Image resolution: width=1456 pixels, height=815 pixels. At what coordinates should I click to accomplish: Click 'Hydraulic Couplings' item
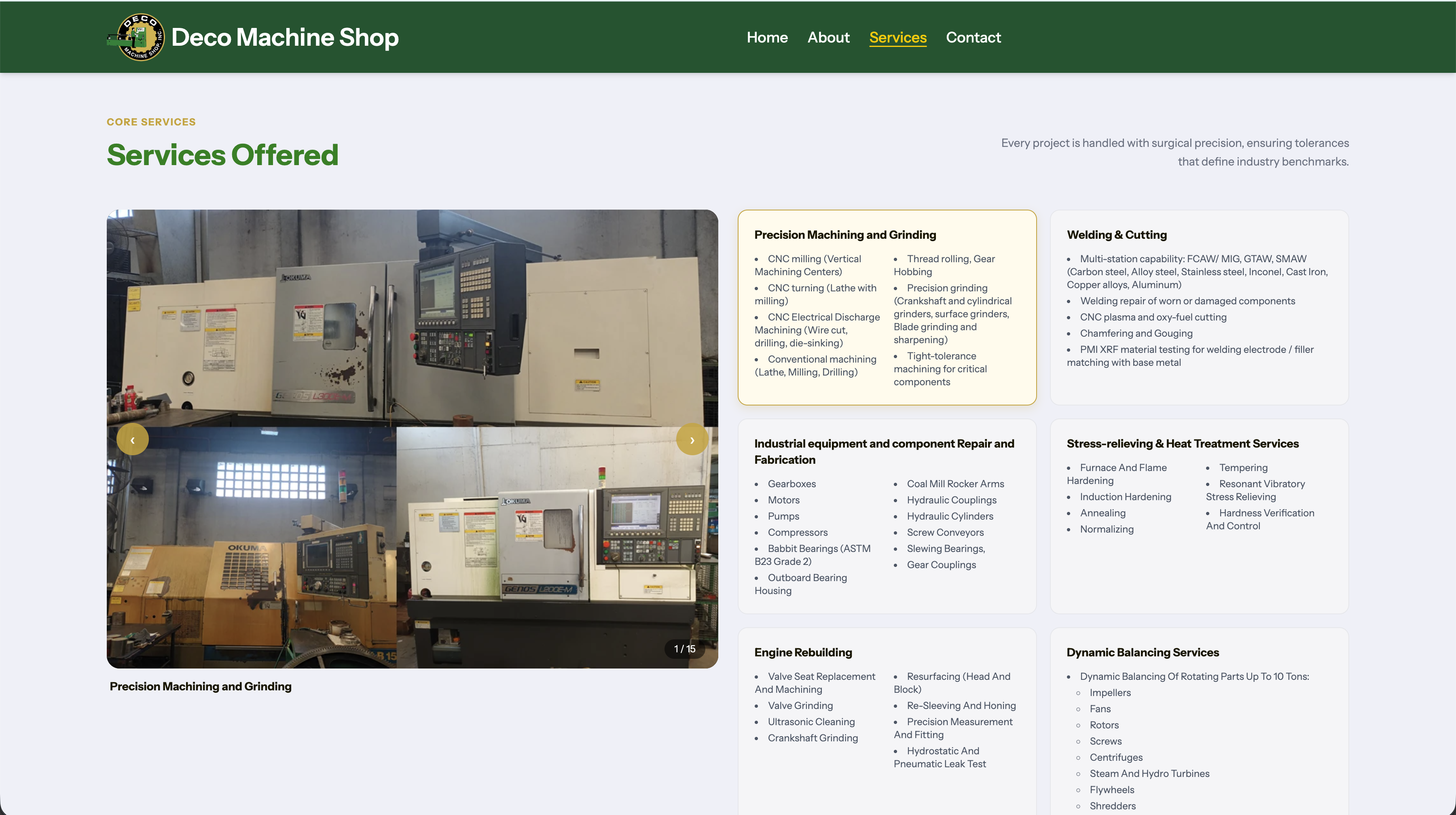[951, 500]
